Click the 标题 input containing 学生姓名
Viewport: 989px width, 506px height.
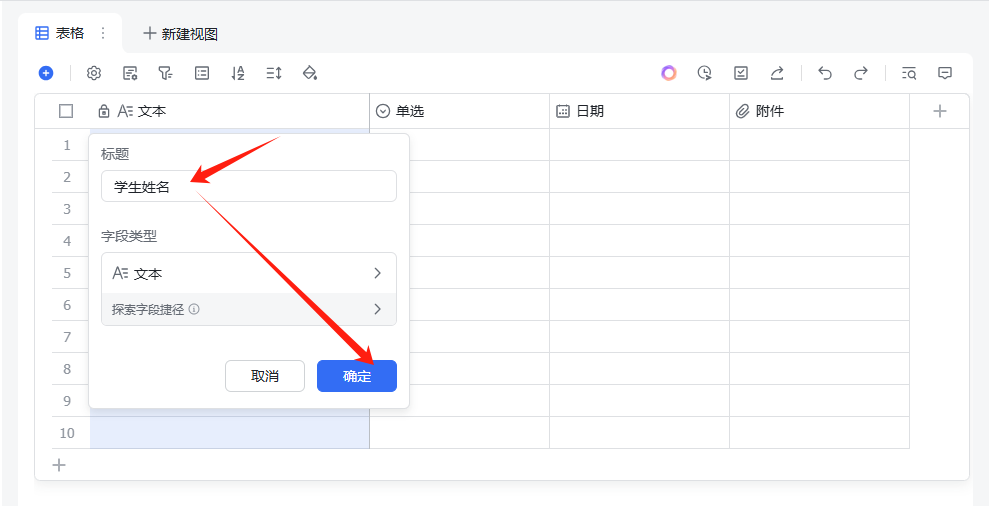(249, 186)
